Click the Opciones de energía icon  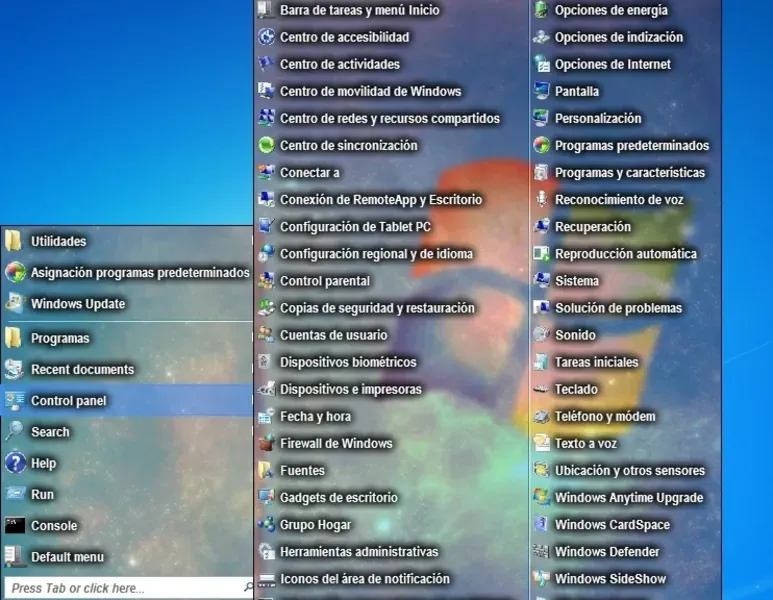coord(541,10)
